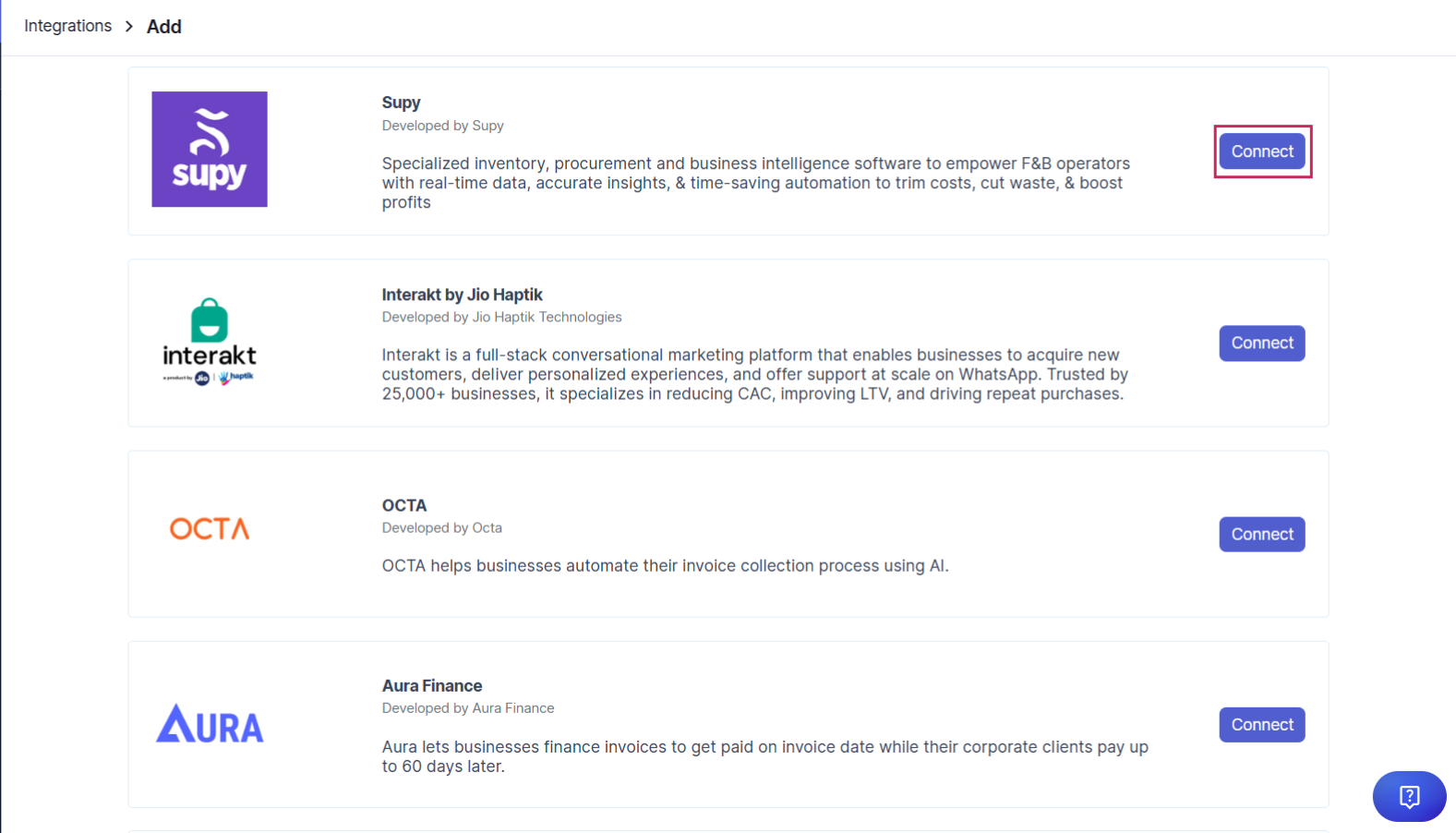The width and height of the screenshot is (1456, 833).
Task: Click the orange OCTA logo
Action: click(210, 528)
